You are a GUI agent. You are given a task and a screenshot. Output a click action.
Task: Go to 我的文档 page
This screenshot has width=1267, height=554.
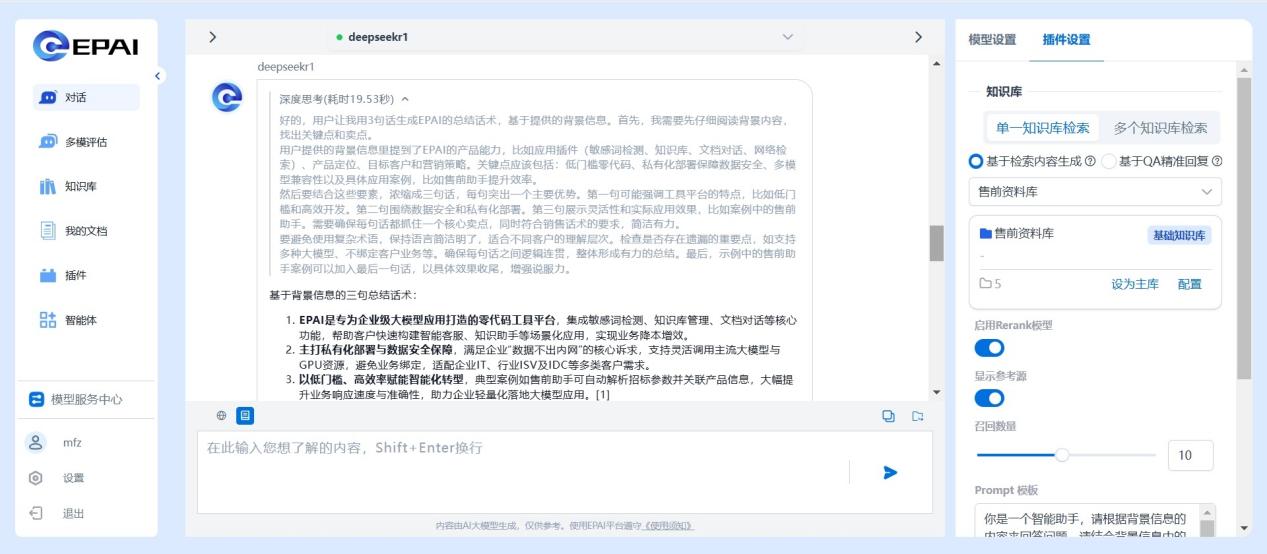tap(86, 231)
